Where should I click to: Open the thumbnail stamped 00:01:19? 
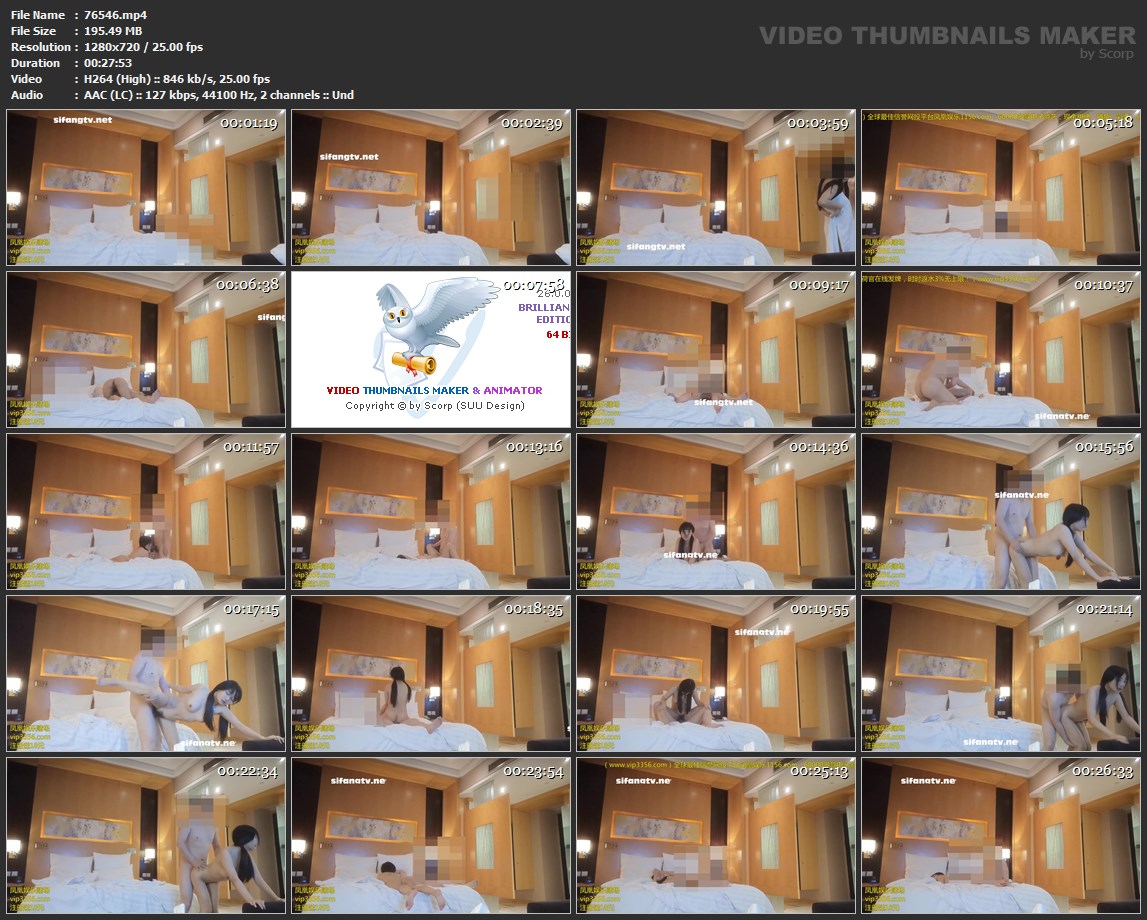(146, 187)
